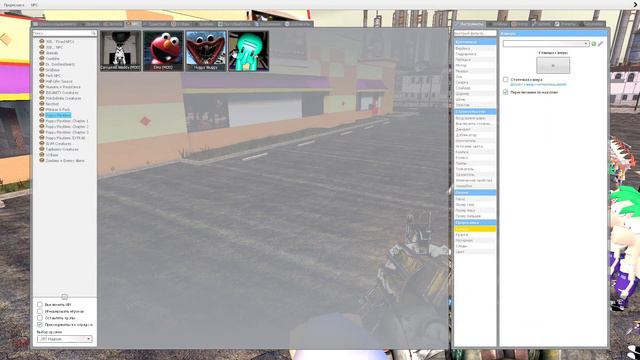Select the highlighted Poppy Playtime category
This screenshot has width=640, height=360.
pyautogui.click(x=58, y=115)
